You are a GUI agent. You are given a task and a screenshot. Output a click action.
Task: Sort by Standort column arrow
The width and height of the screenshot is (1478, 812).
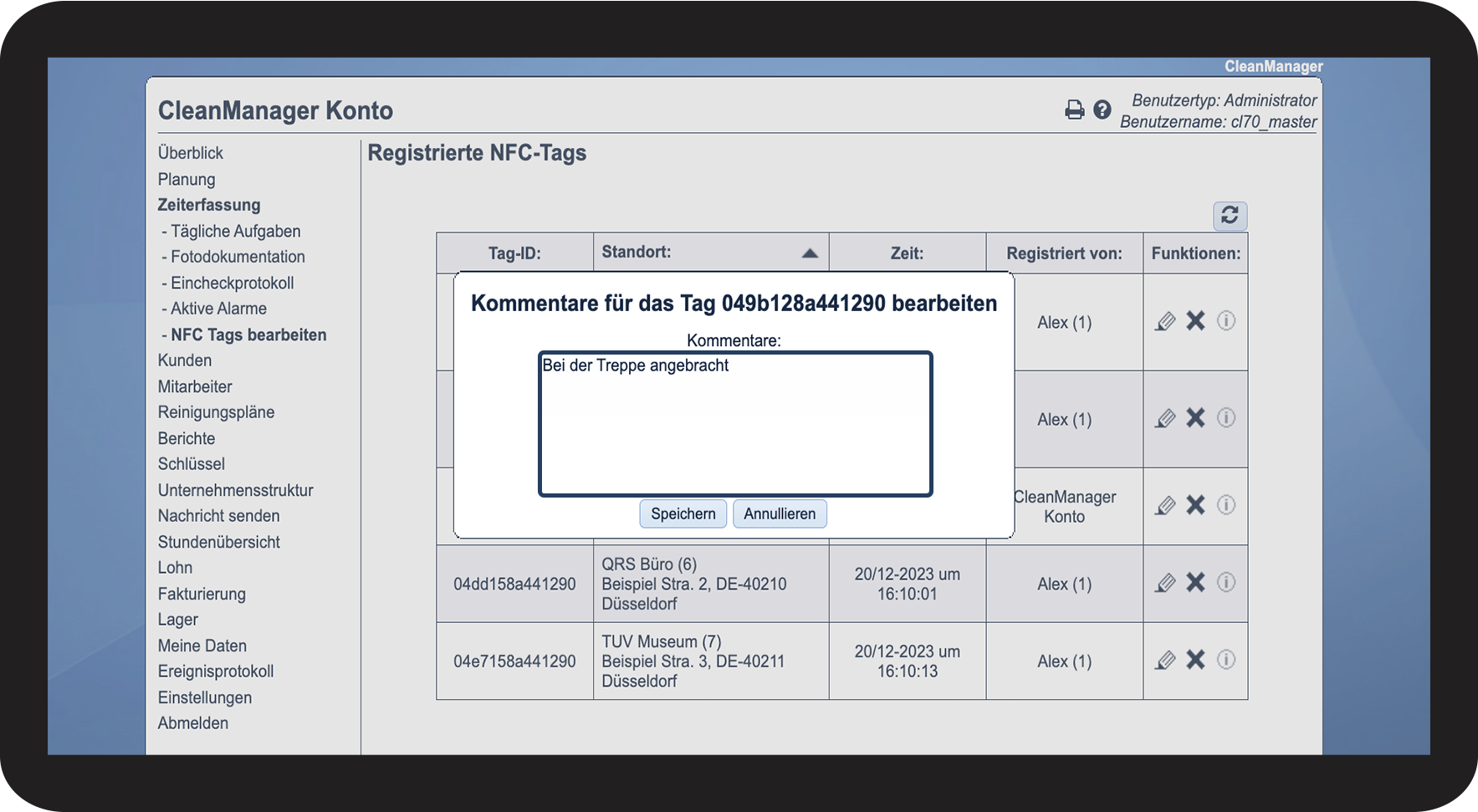tap(809, 253)
